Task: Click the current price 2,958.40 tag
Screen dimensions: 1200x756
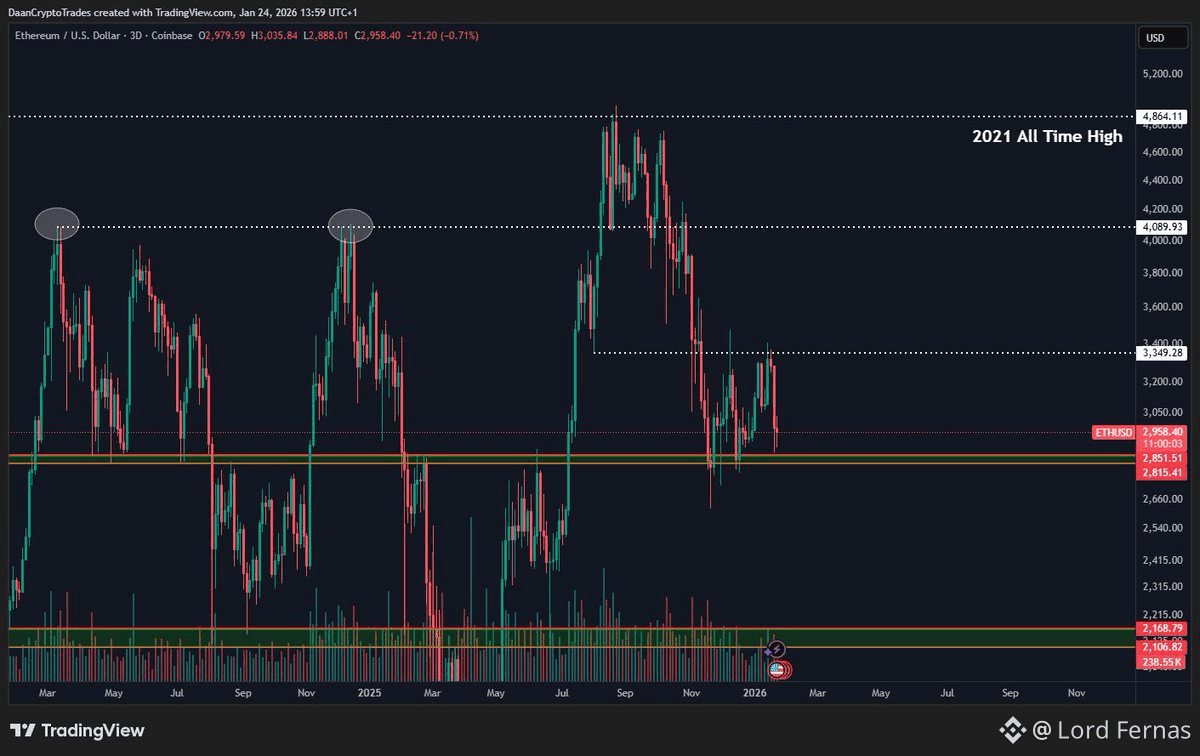Action: pyautogui.click(x=1162, y=432)
